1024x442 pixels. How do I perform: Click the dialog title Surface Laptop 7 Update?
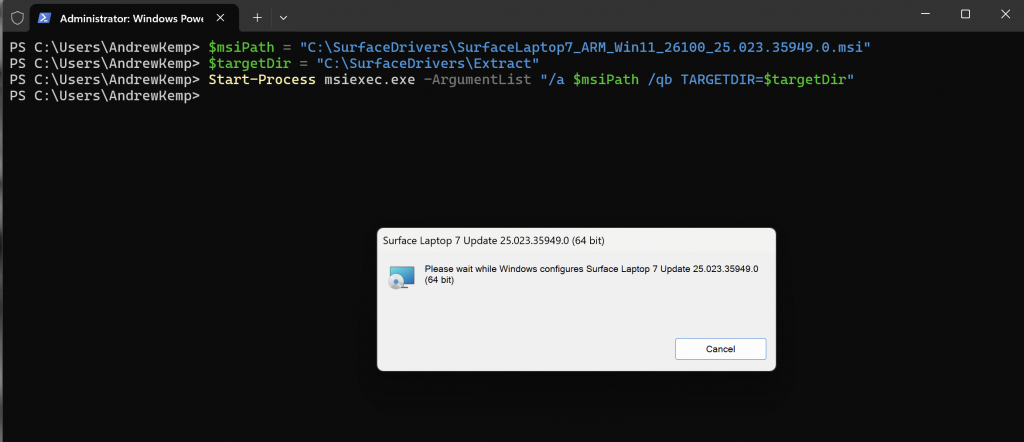coord(493,240)
